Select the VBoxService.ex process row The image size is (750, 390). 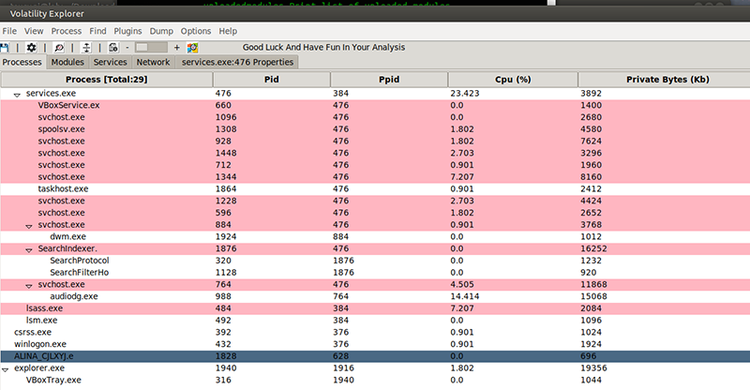point(375,105)
